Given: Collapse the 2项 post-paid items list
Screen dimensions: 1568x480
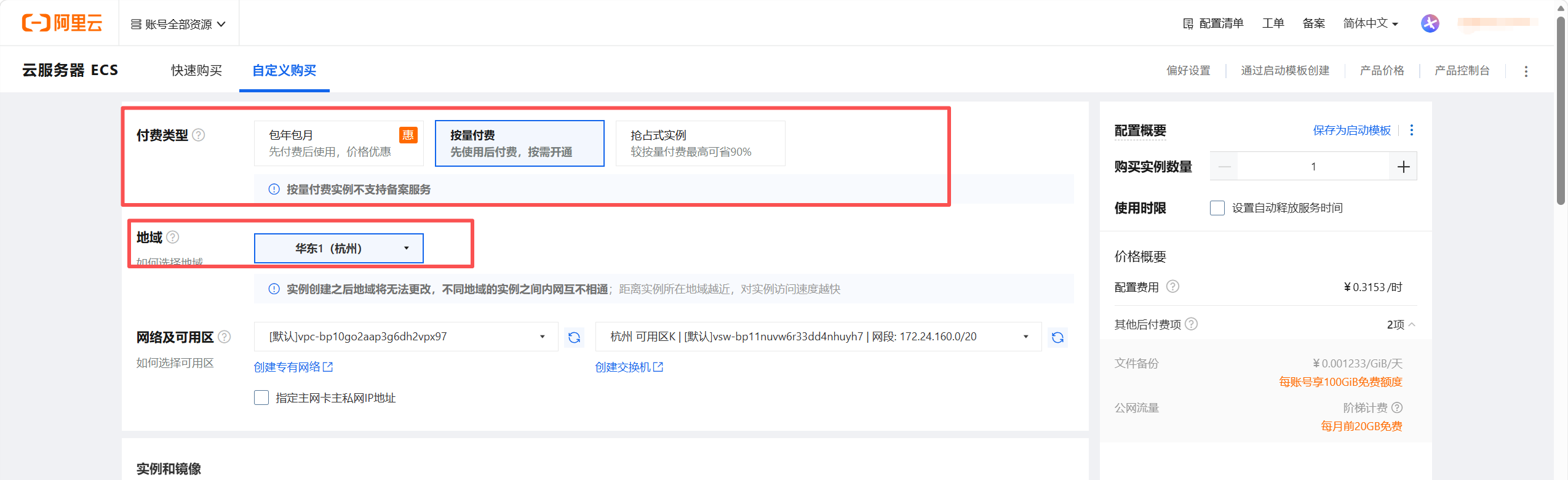Looking at the screenshot, I should [1401, 324].
